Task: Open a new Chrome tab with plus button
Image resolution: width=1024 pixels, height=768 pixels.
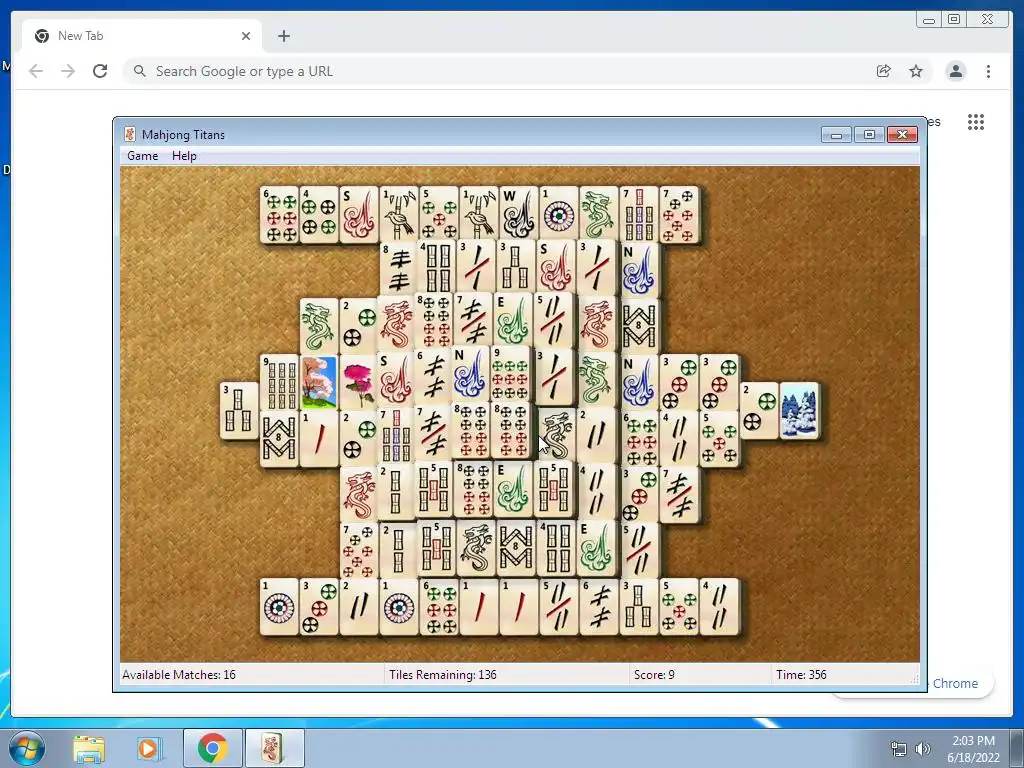Action: pyautogui.click(x=283, y=36)
